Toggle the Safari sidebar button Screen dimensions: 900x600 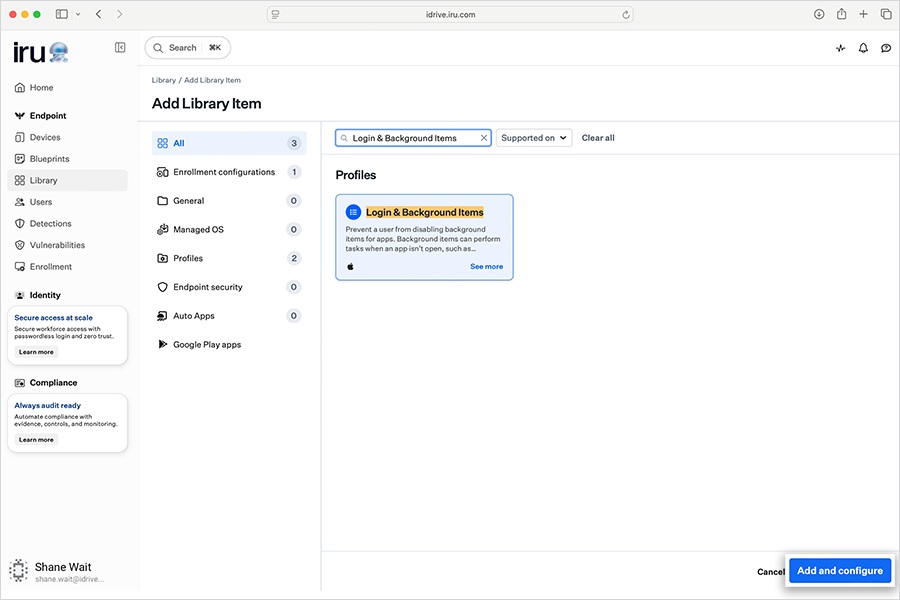tap(61, 14)
